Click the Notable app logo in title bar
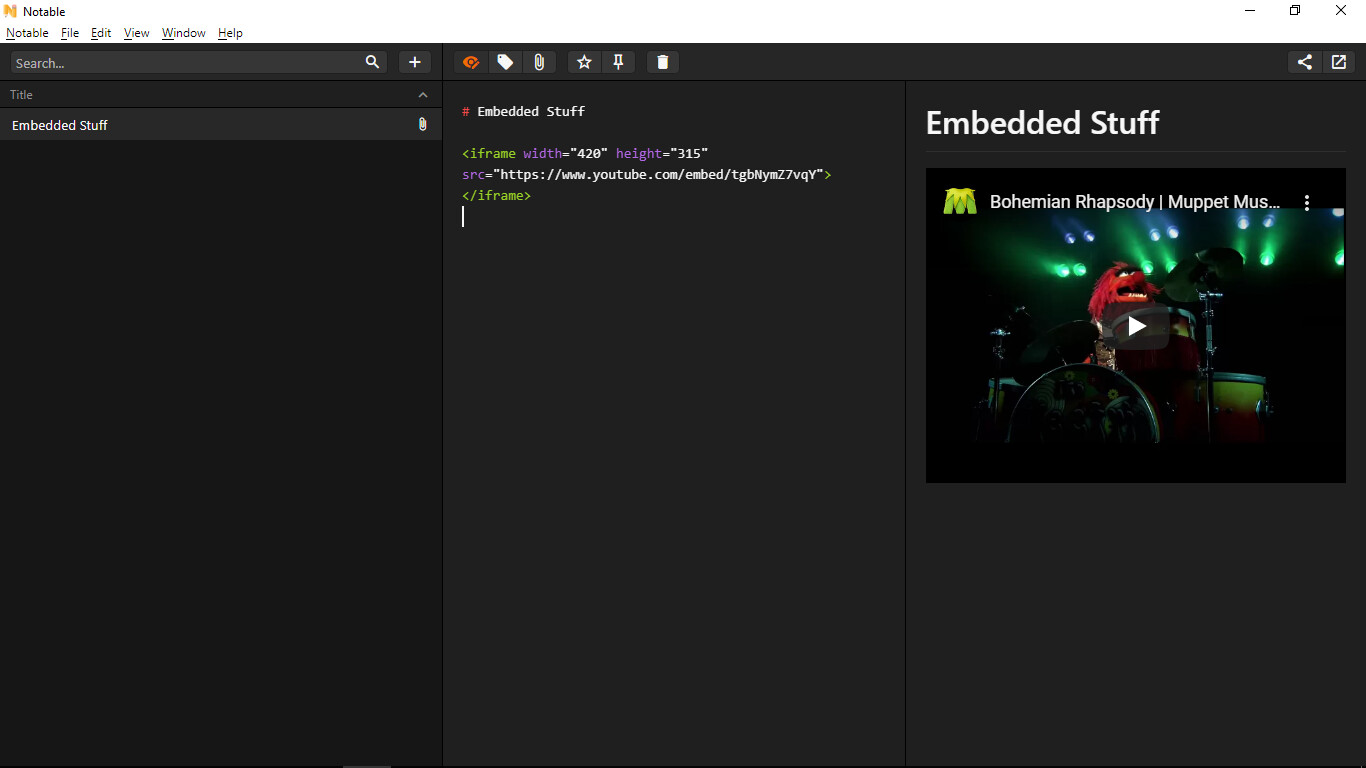Viewport: 1366px width, 768px height. pyautogui.click(x=11, y=11)
